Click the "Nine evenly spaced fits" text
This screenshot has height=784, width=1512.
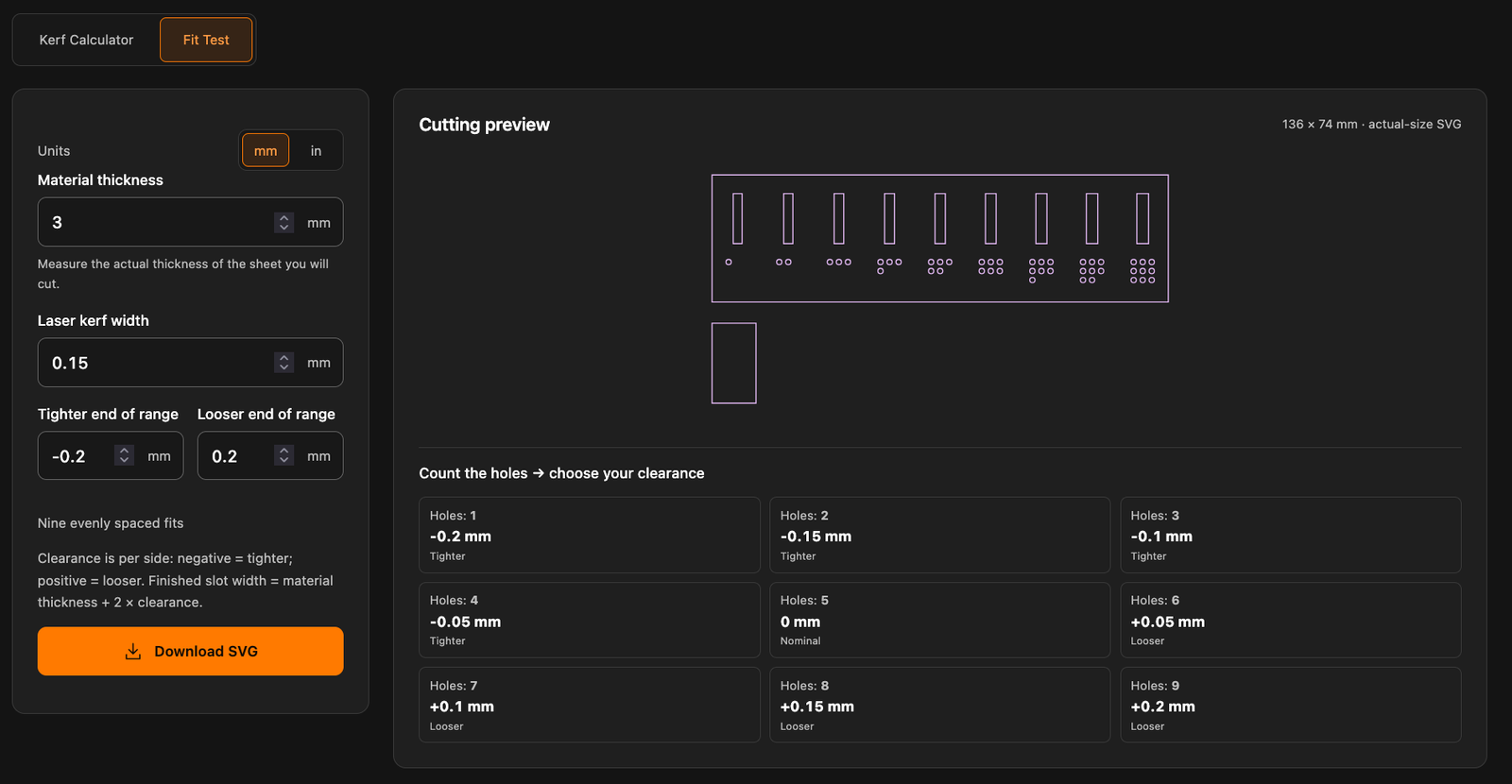(x=111, y=523)
